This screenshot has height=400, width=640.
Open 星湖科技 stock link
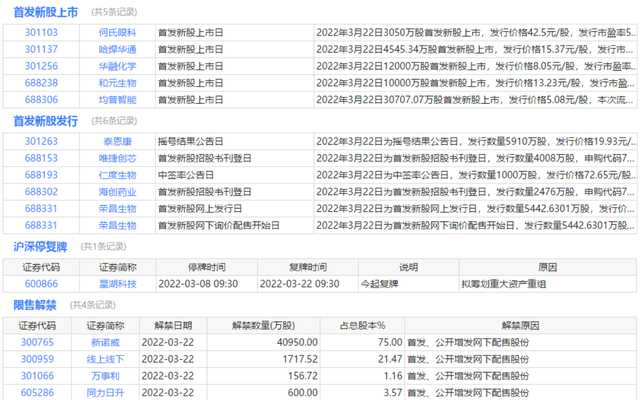[118, 284]
